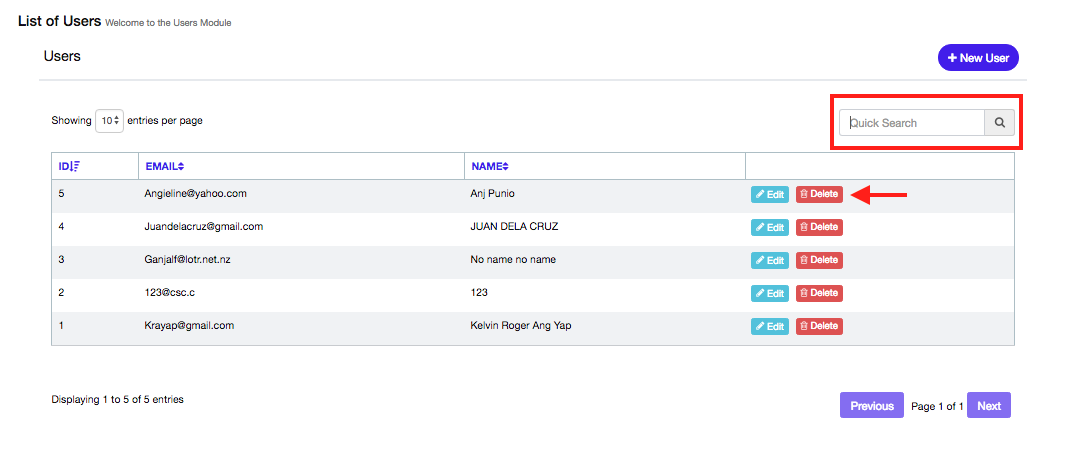Viewport: 1065px width, 454px height.
Task: Delete the JUAN DELA CRUZ user
Action: tap(819, 227)
